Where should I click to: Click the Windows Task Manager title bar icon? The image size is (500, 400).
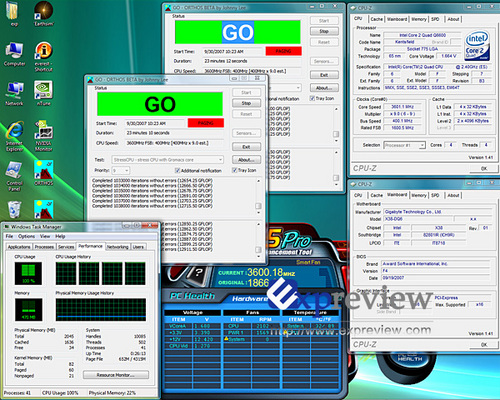coord(6,227)
